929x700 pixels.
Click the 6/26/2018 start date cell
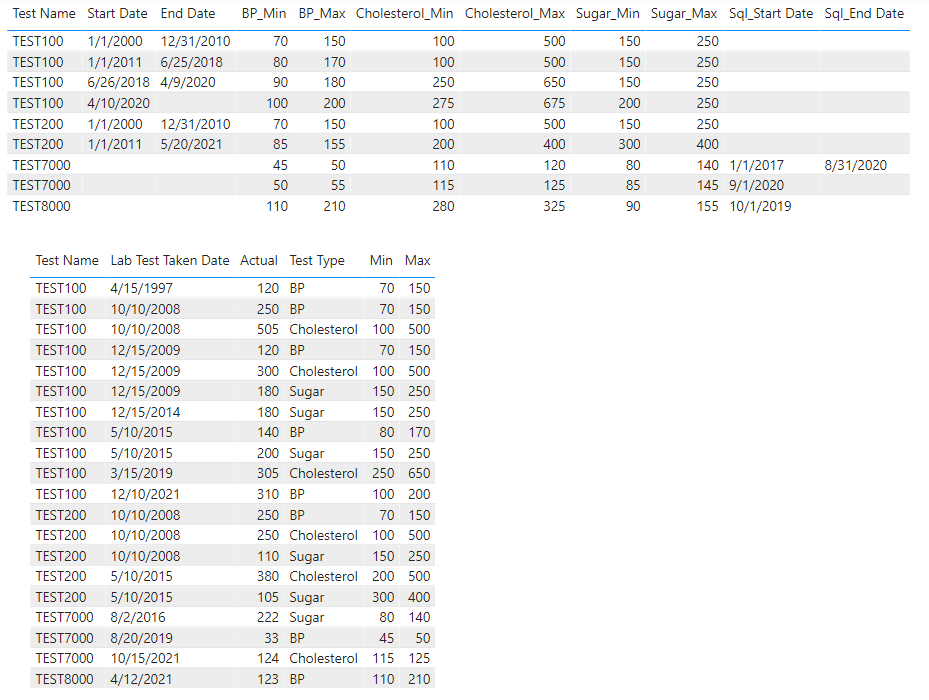(x=118, y=82)
